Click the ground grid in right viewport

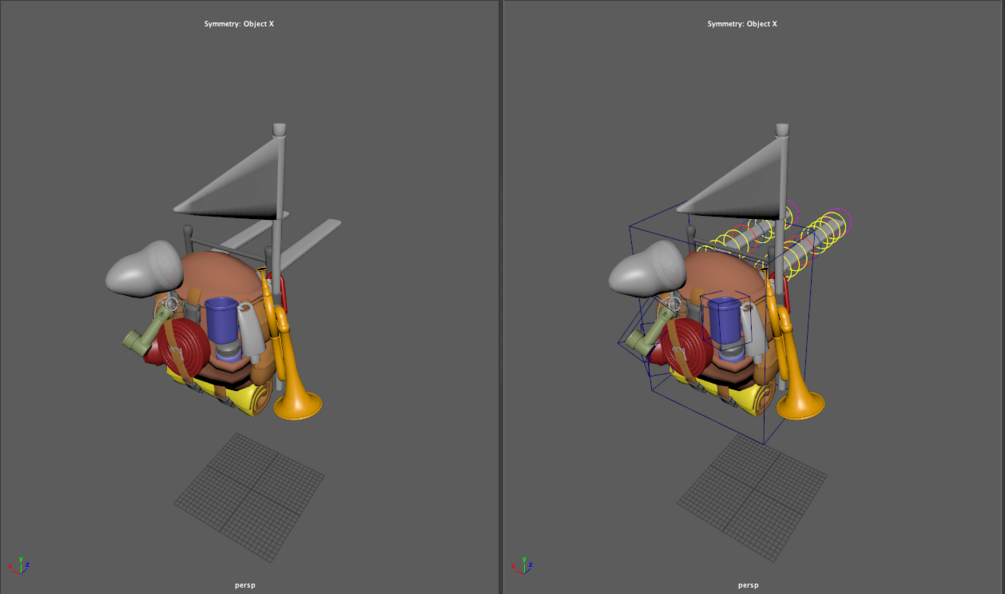752,497
